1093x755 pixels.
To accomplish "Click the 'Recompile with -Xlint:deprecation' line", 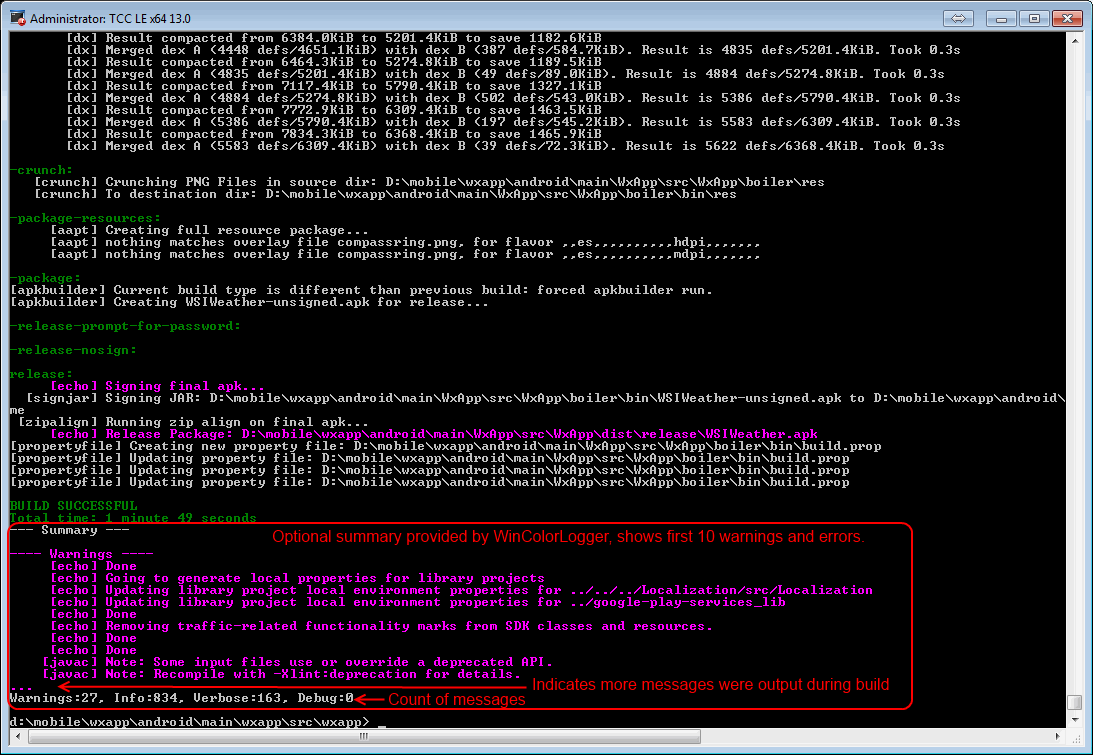I will pos(282,674).
